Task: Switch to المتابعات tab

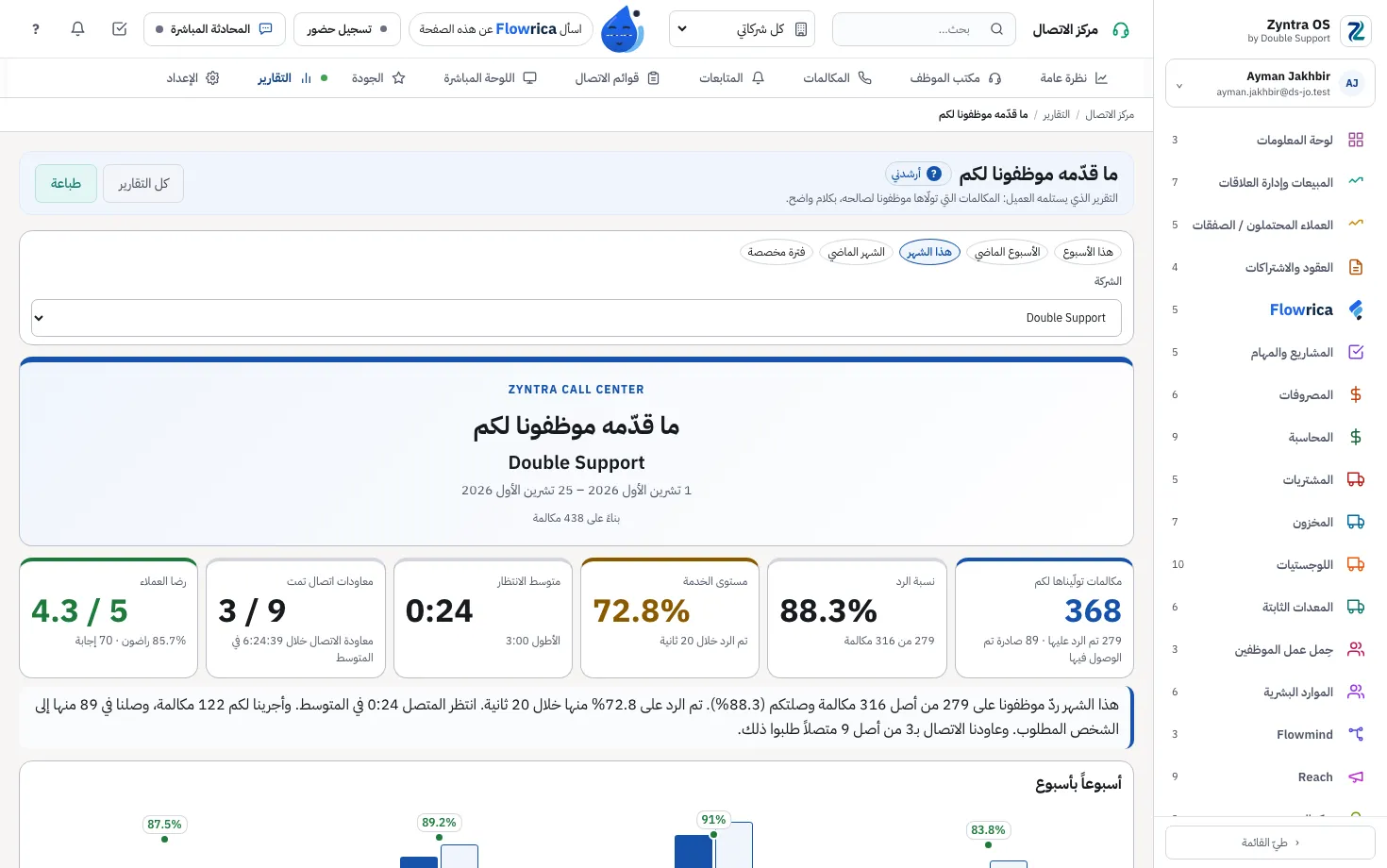Action: pyautogui.click(x=731, y=78)
